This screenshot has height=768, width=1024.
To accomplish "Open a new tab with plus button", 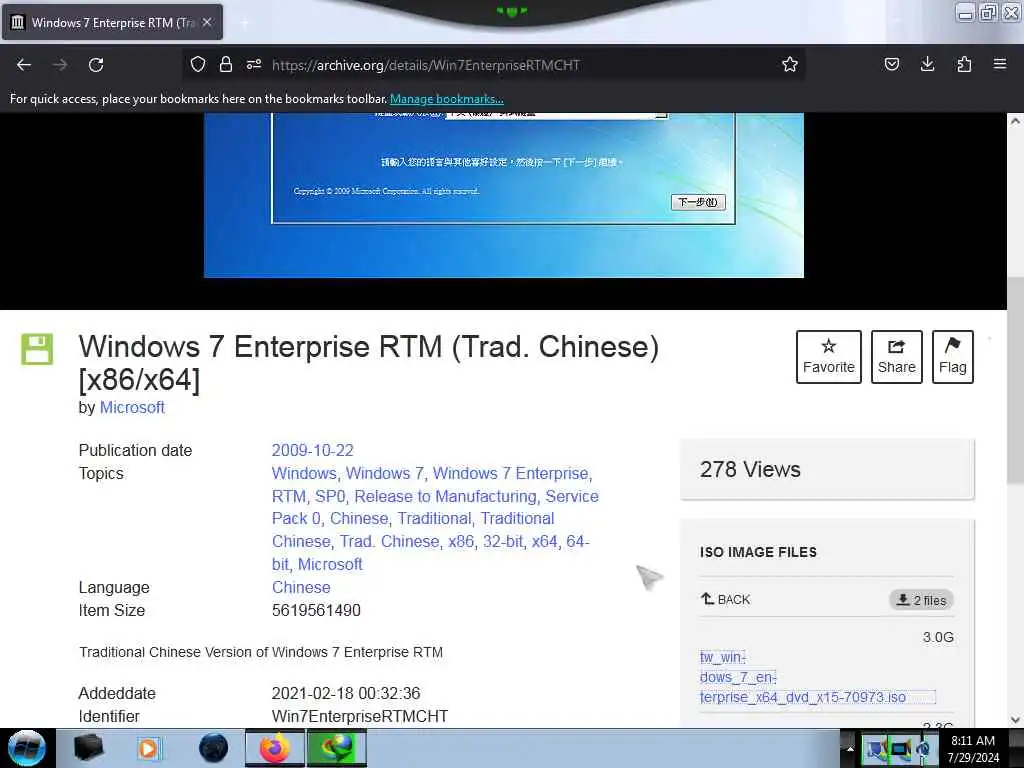I will click(244, 22).
